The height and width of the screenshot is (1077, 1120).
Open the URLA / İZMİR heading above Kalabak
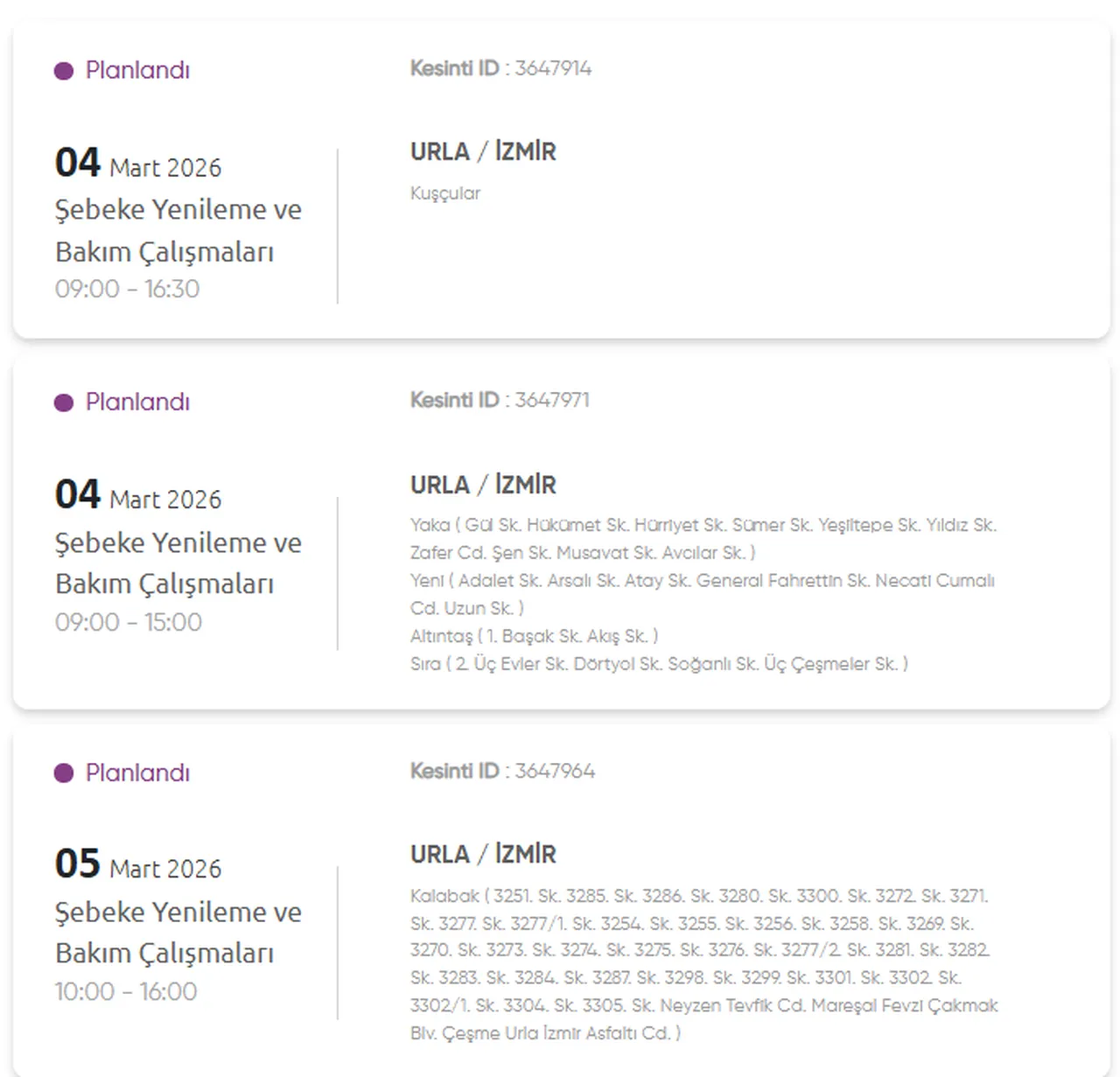click(483, 854)
